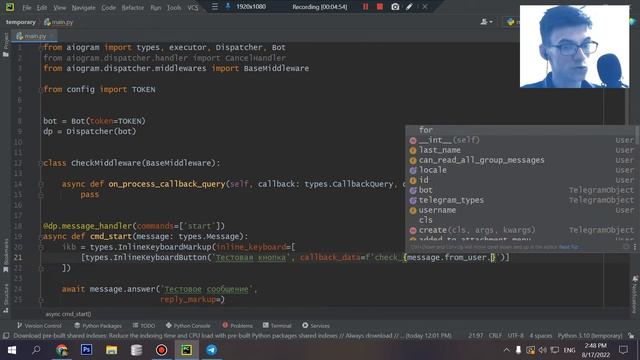Viewport: 640px width, 360px height.
Task: Select username in the completion popup
Action: point(521,210)
